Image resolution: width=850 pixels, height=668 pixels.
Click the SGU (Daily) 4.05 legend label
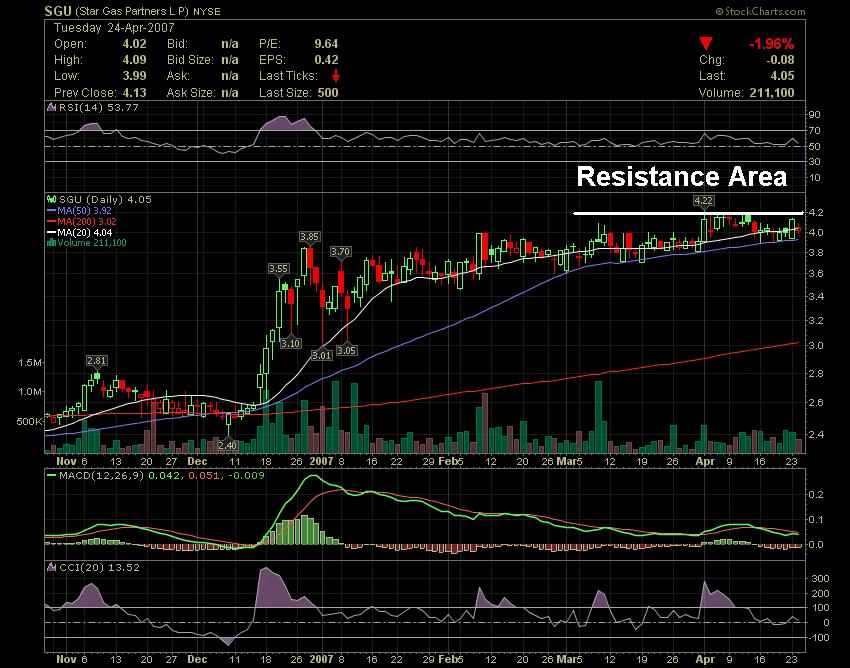coord(105,200)
